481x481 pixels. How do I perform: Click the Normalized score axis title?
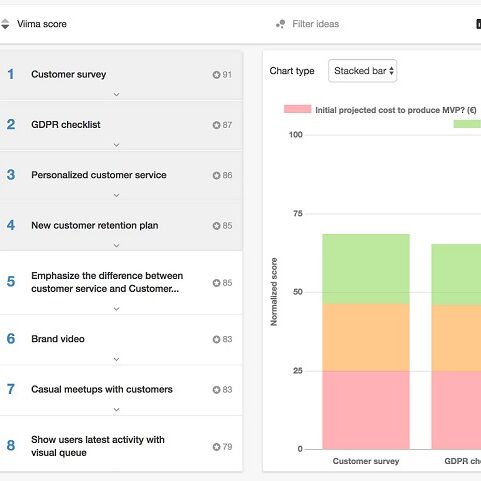(274, 292)
